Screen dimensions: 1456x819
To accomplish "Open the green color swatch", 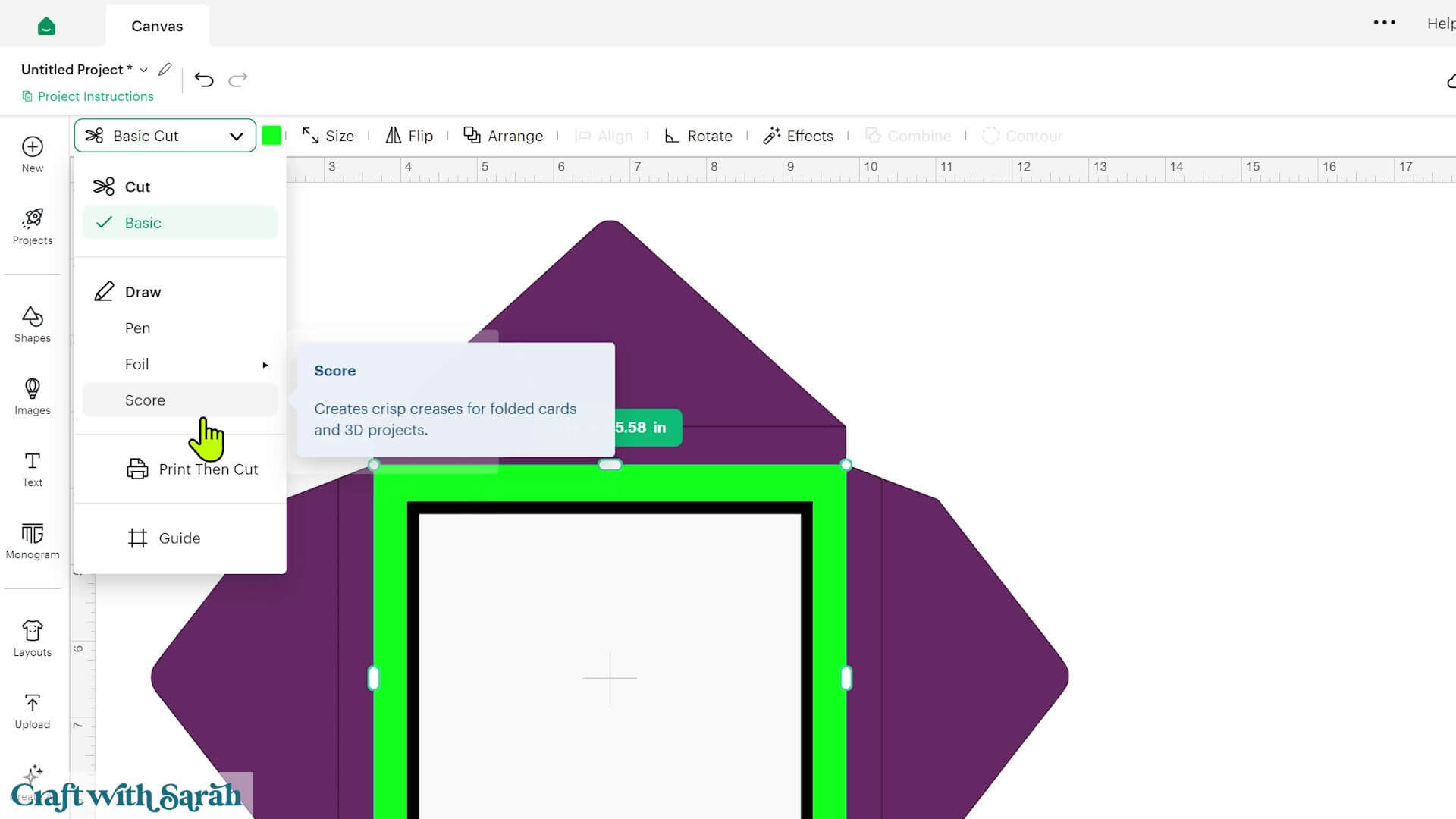I will tap(271, 136).
